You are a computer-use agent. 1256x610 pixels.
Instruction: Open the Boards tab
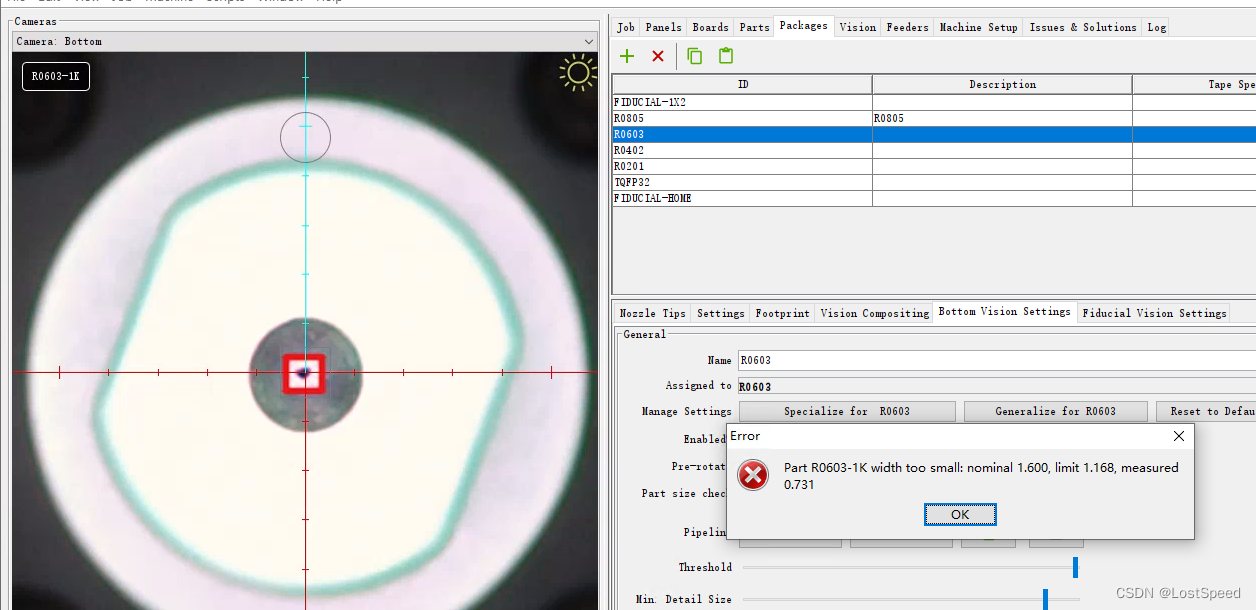[710, 27]
